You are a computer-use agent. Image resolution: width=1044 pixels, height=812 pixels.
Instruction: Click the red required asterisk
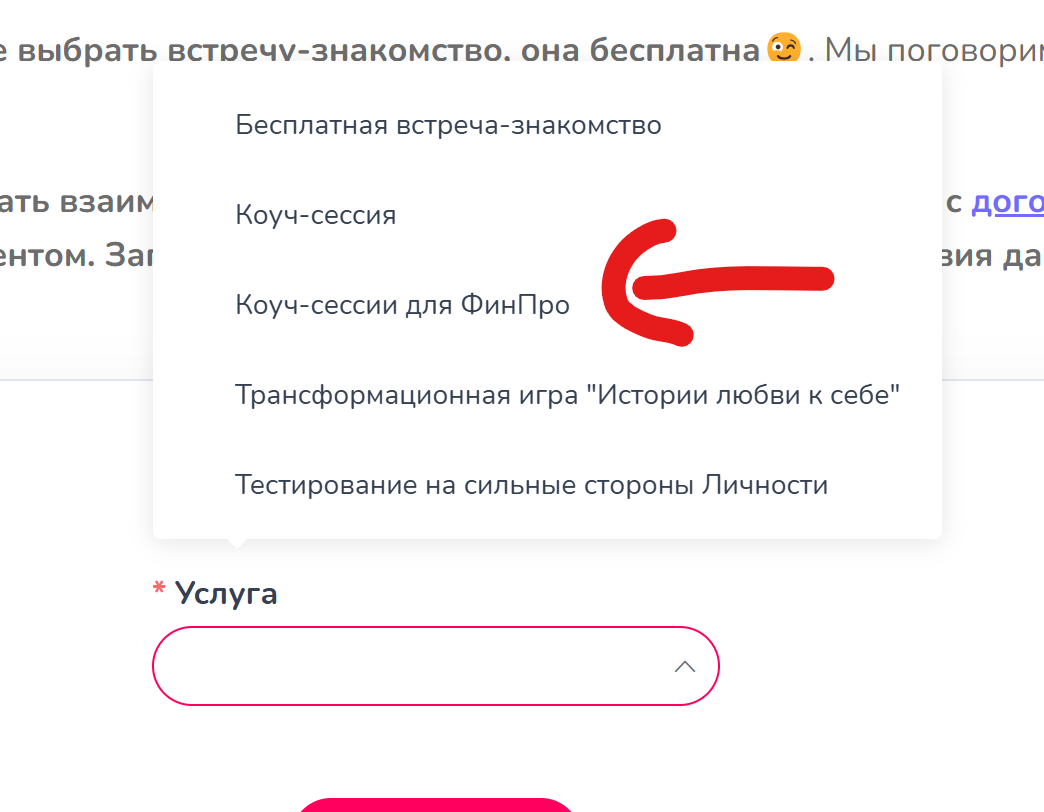point(158,592)
